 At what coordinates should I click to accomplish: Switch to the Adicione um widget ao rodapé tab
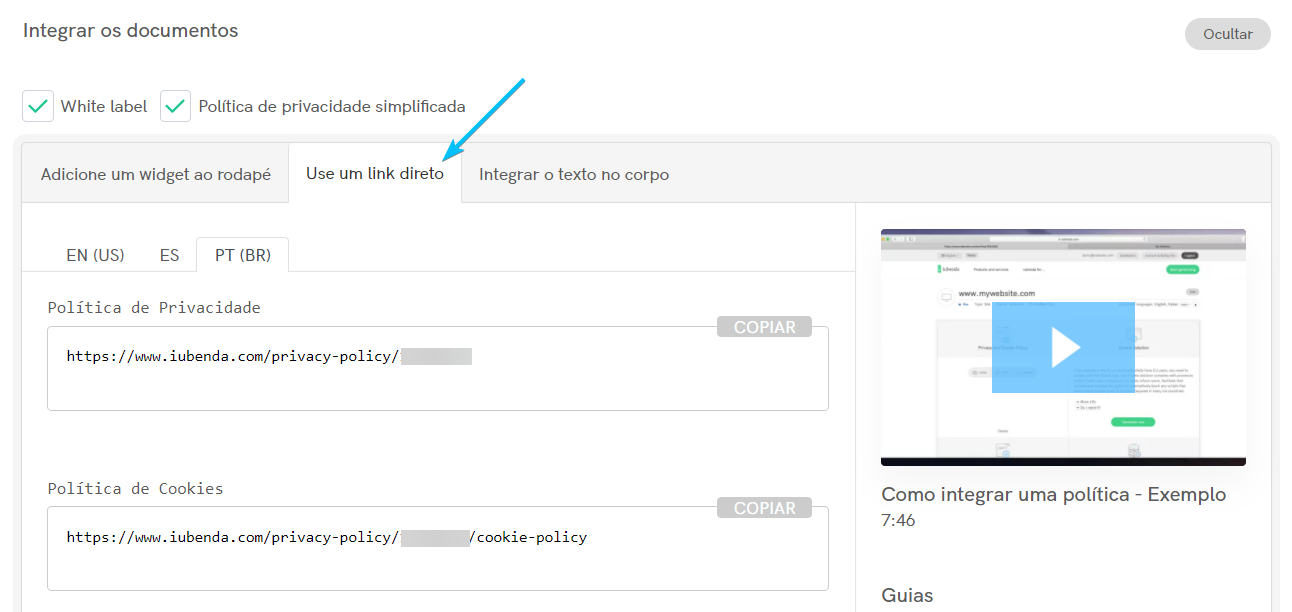click(155, 173)
